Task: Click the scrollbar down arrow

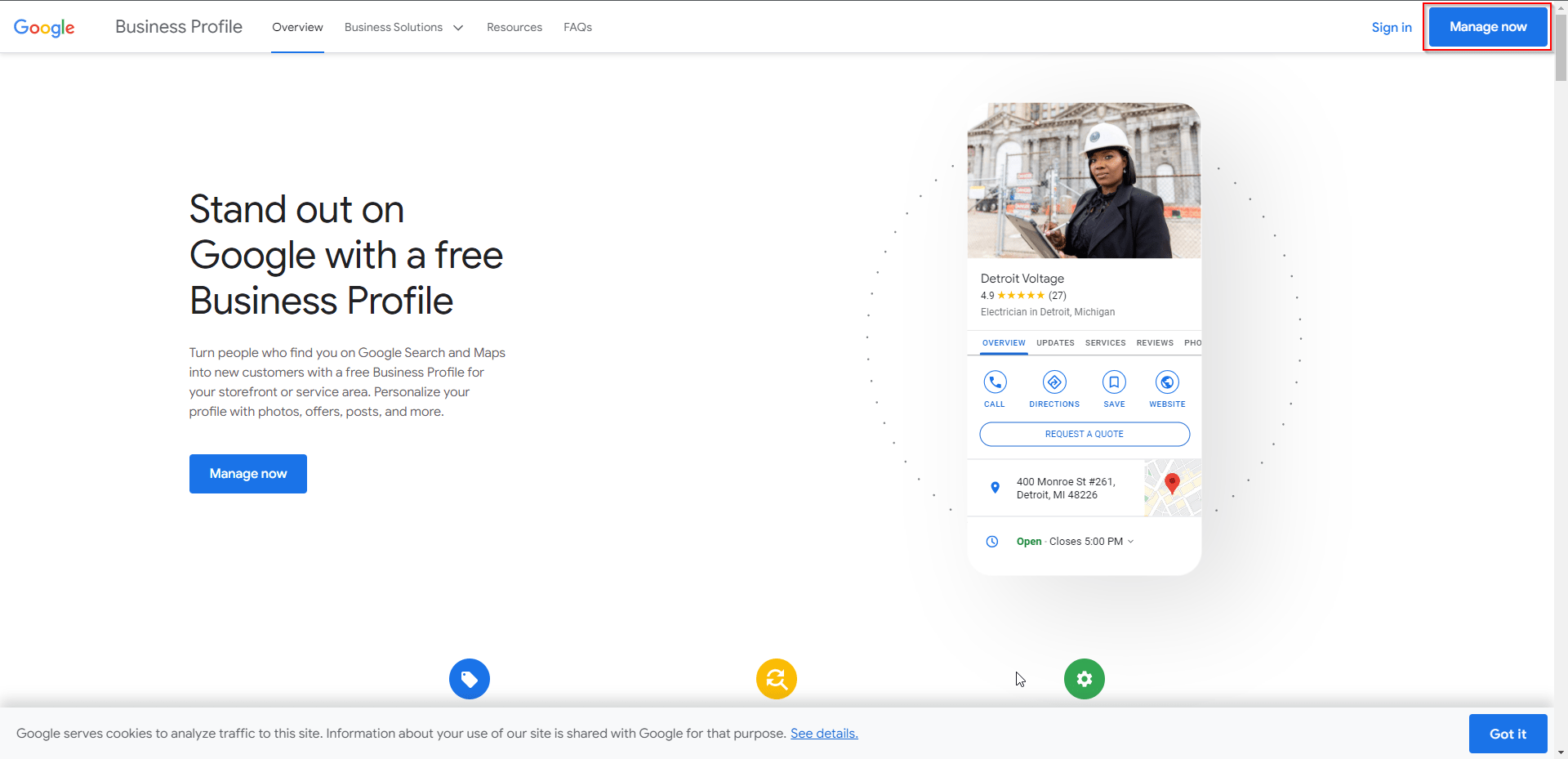Action: click(1561, 752)
